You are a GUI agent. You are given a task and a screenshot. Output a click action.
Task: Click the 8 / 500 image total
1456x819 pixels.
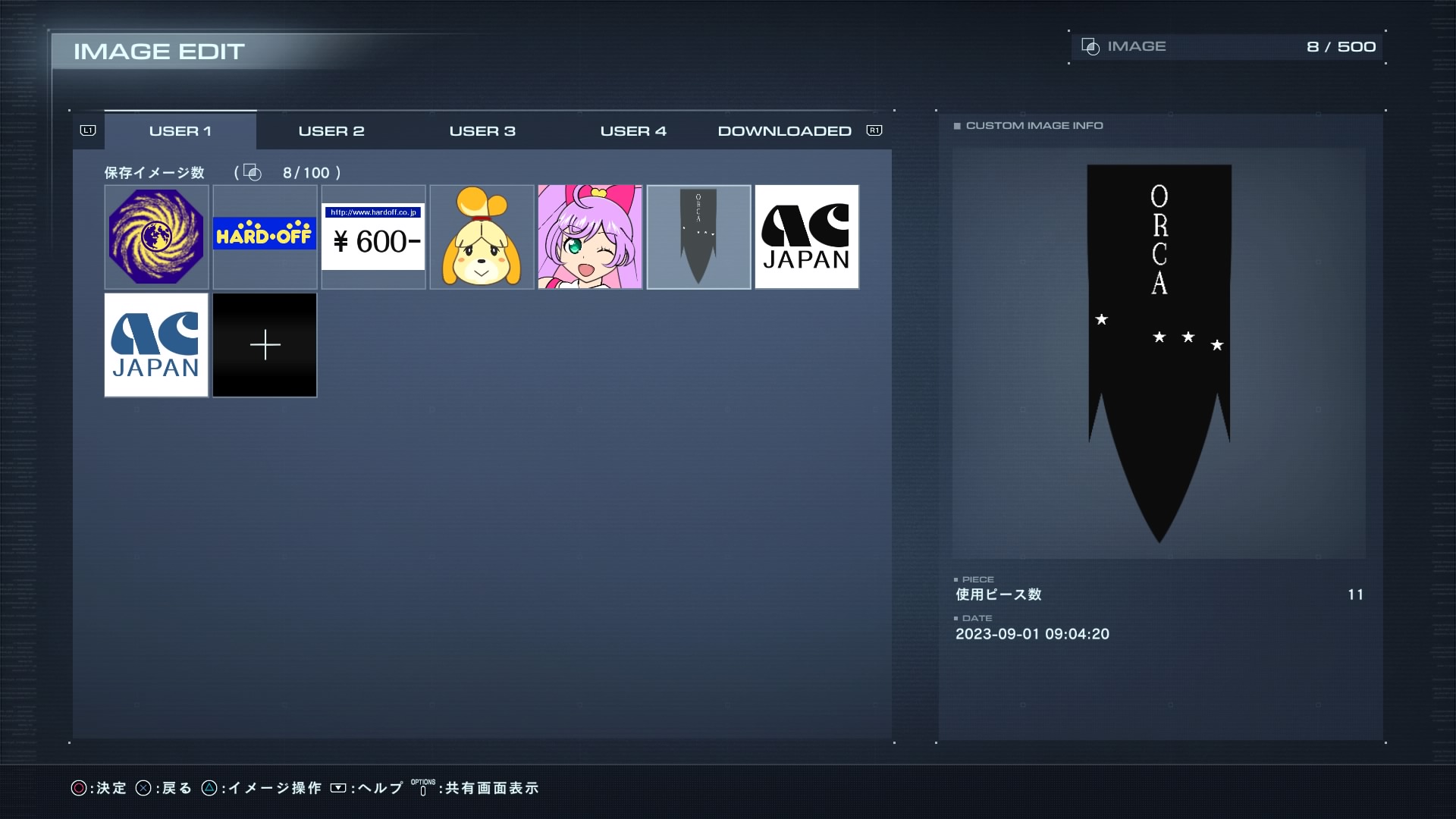tap(1341, 47)
